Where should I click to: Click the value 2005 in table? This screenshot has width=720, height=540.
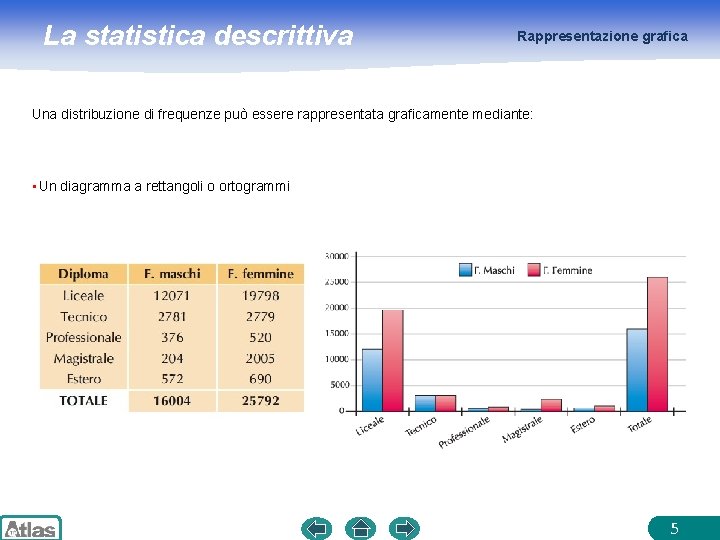pos(260,358)
